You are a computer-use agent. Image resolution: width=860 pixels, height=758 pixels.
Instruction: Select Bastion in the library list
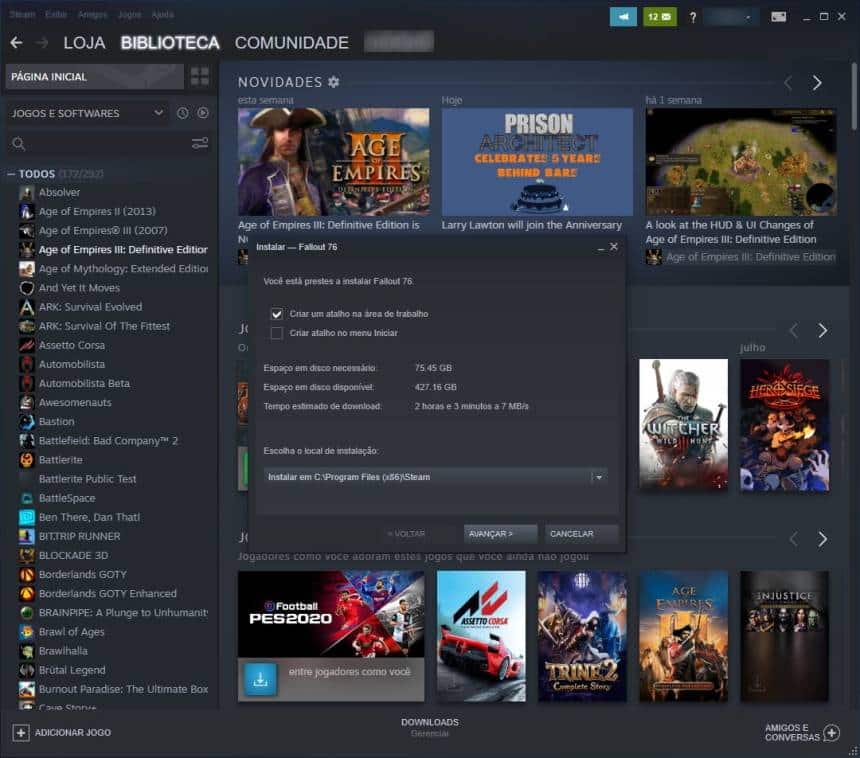tap(56, 422)
